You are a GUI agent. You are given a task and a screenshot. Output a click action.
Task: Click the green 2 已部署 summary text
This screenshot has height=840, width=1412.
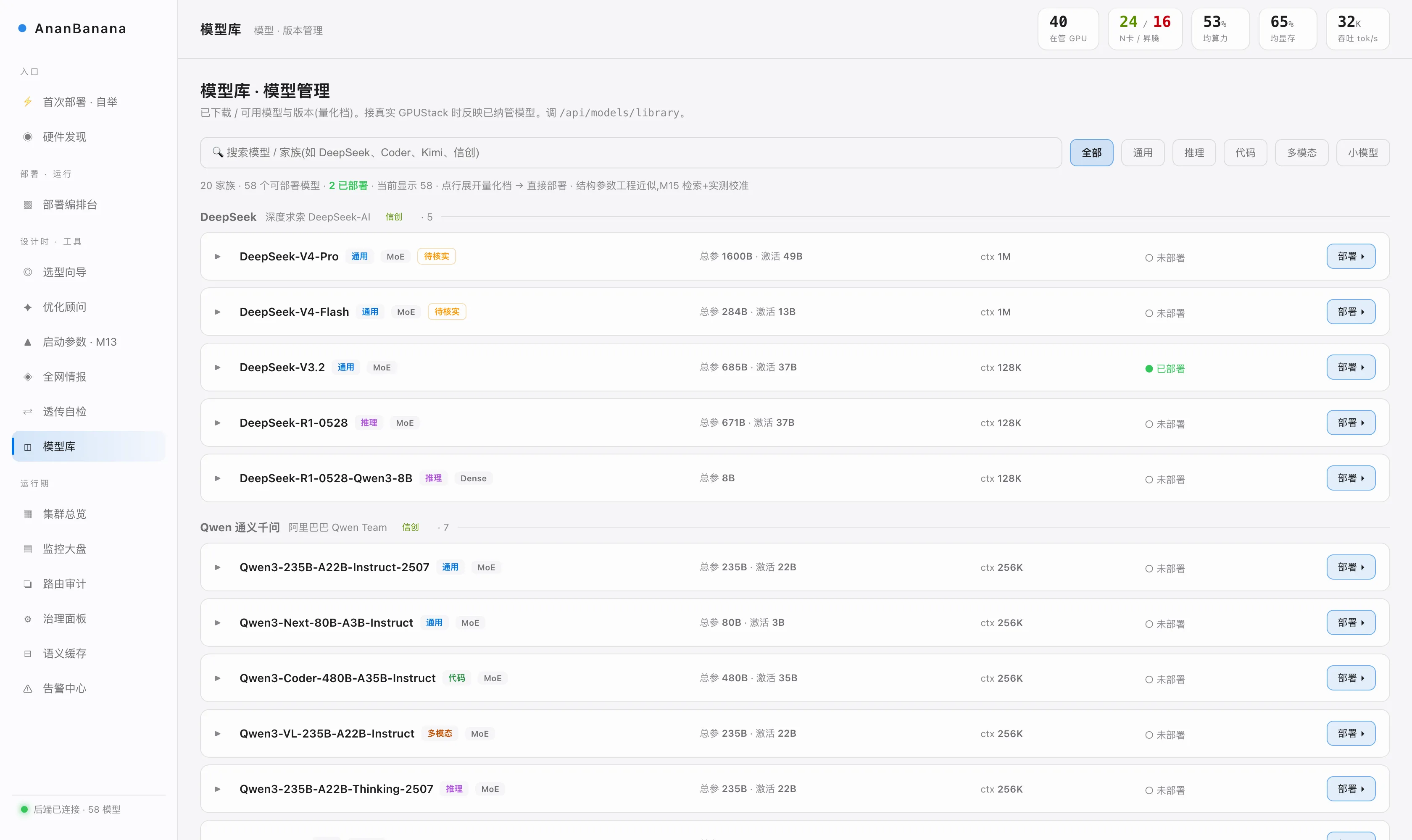point(348,186)
